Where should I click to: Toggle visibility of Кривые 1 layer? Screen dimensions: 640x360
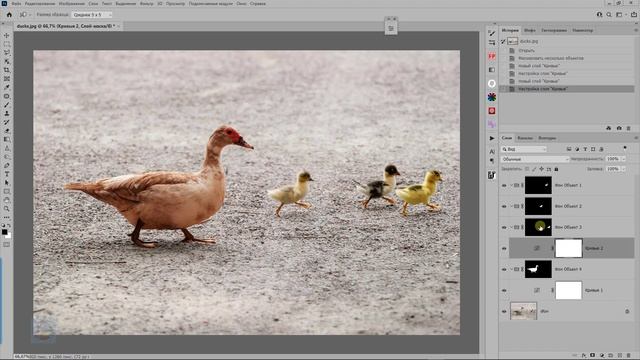(504, 290)
